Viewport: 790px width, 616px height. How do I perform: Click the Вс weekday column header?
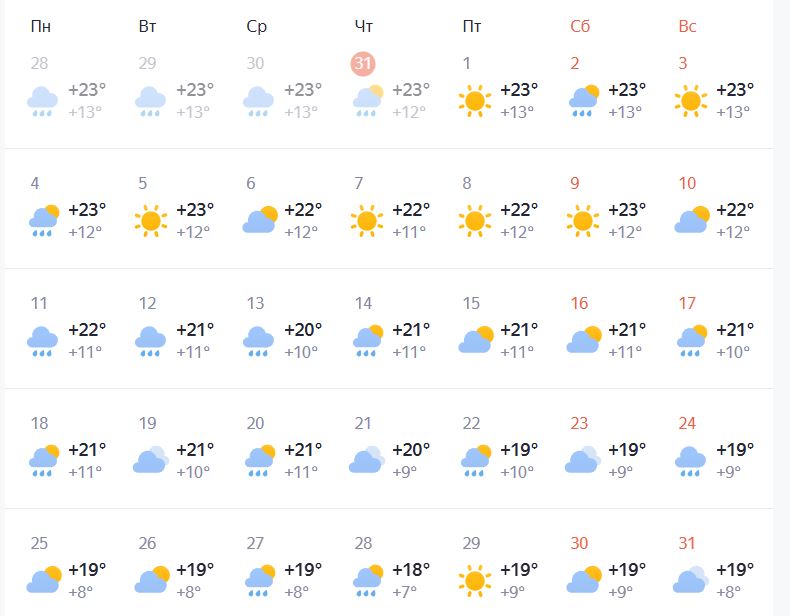(687, 27)
